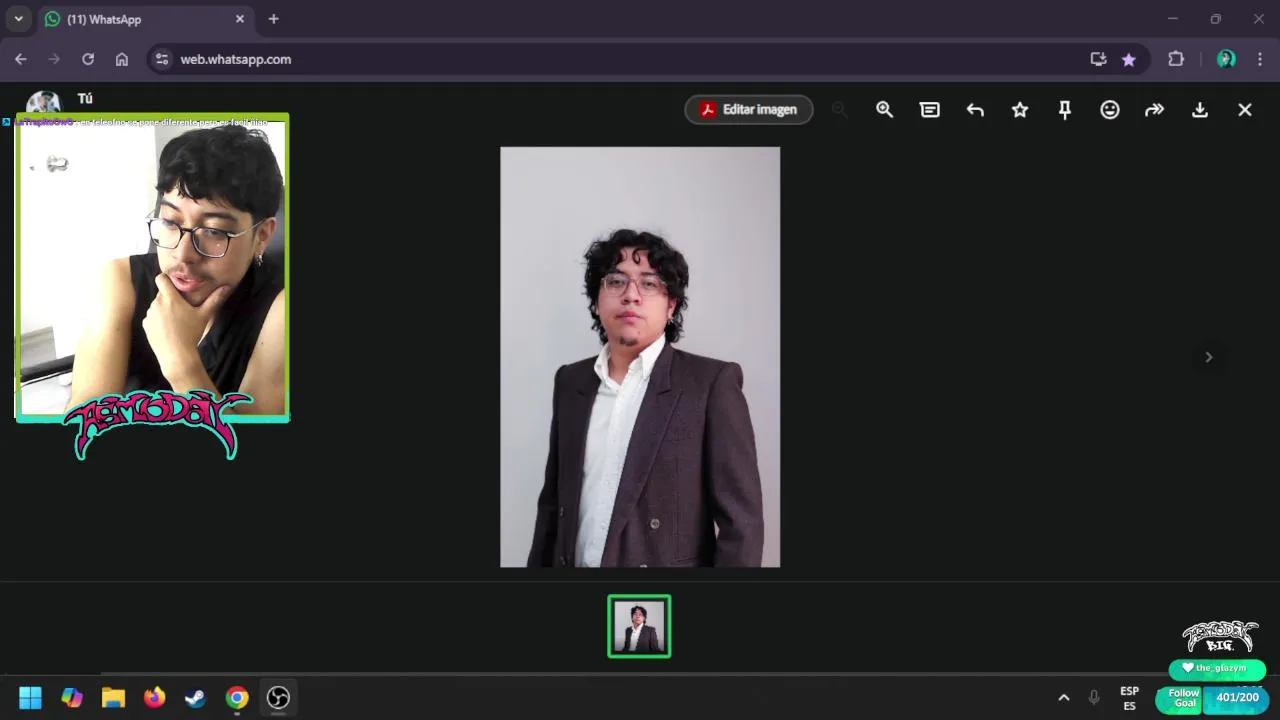Show hidden system tray icons
The height and width of the screenshot is (720, 1280).
pyautogui.click(x=1064, y=698)
